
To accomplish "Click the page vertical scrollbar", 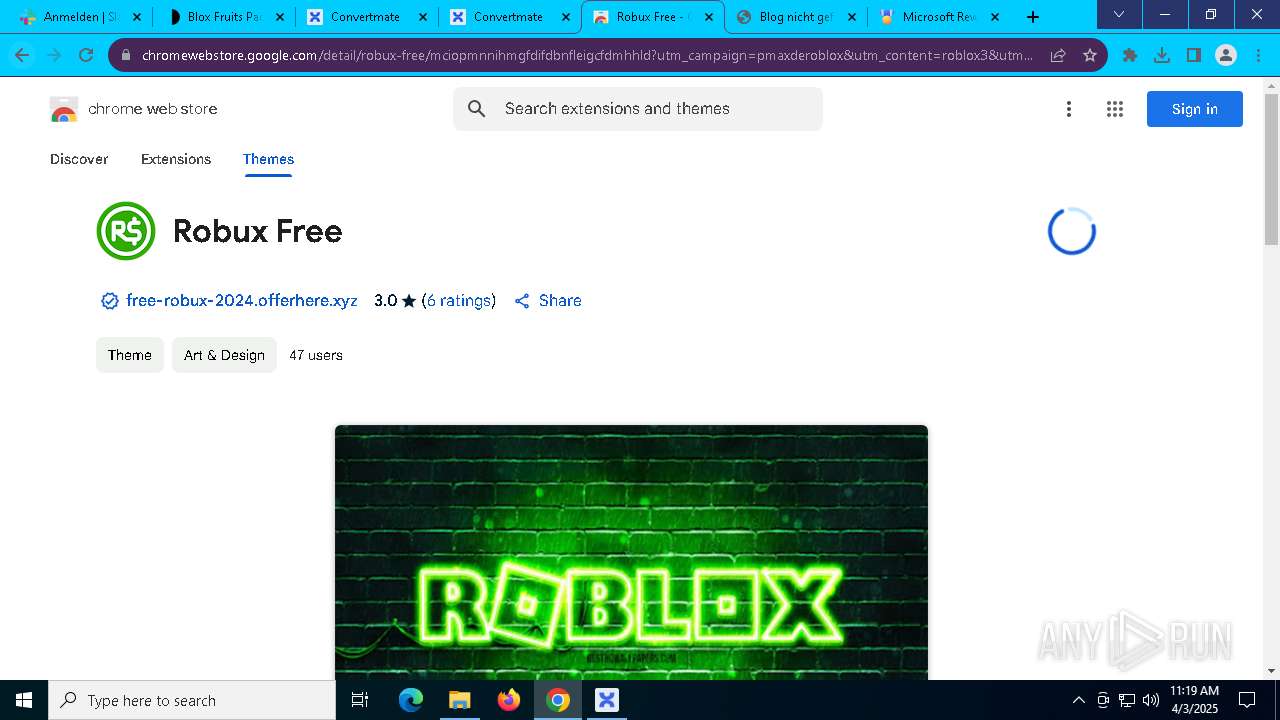I will tap(1271, 170).
